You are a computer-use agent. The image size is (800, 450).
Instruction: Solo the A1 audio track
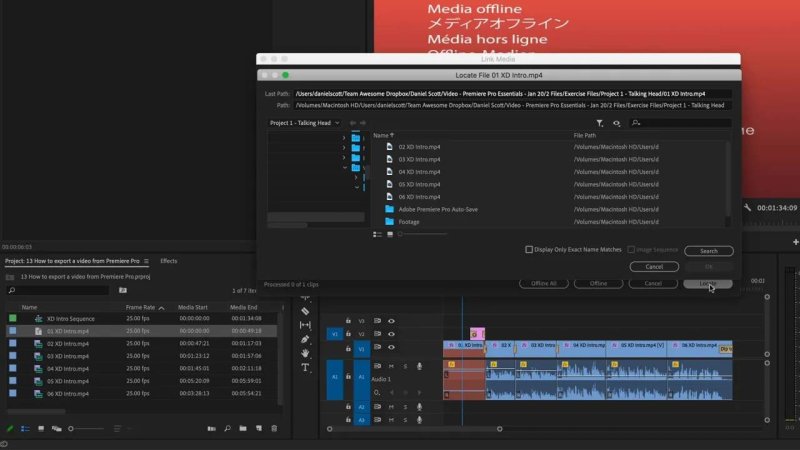(x=406, y=366)
